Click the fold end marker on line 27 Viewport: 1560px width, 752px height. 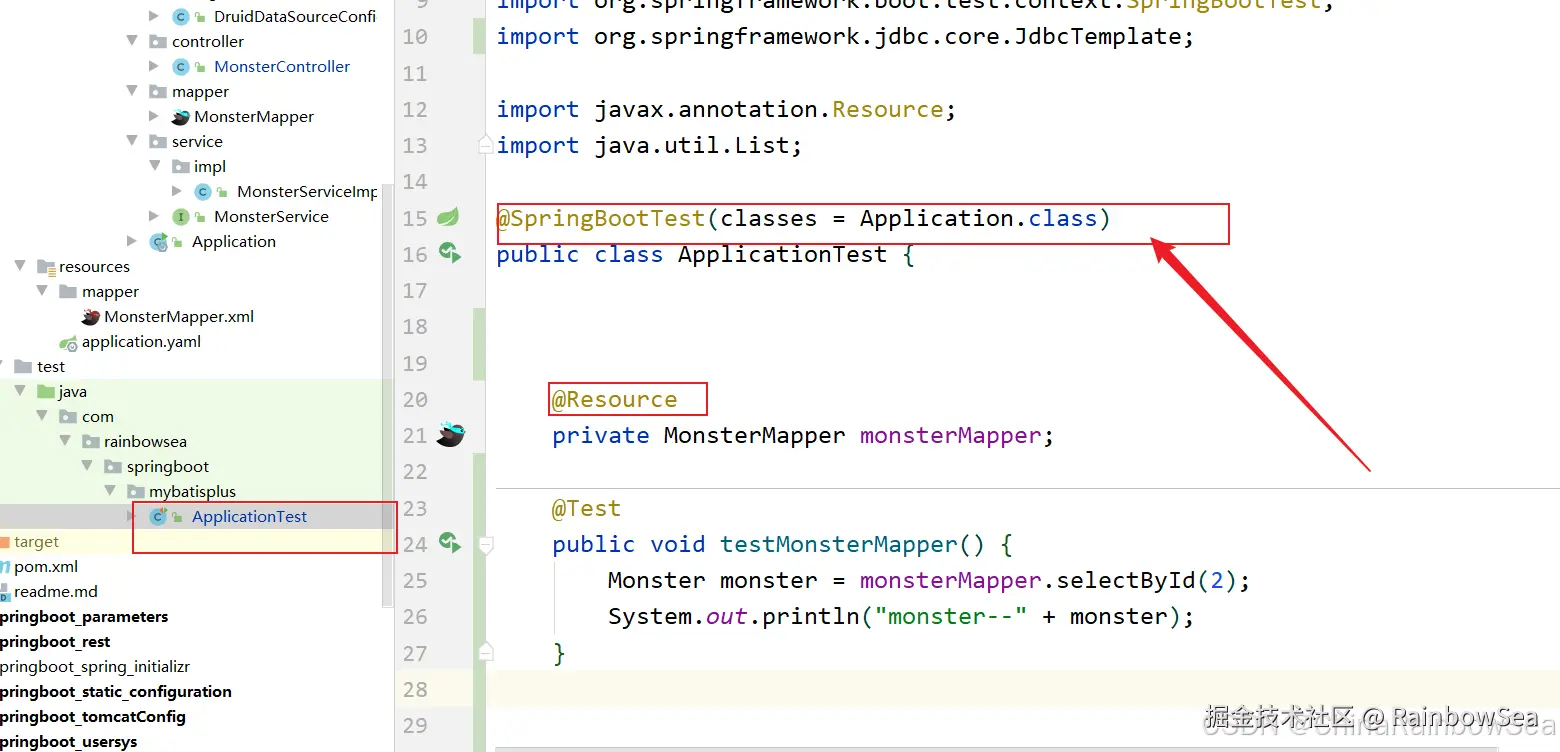485,652
